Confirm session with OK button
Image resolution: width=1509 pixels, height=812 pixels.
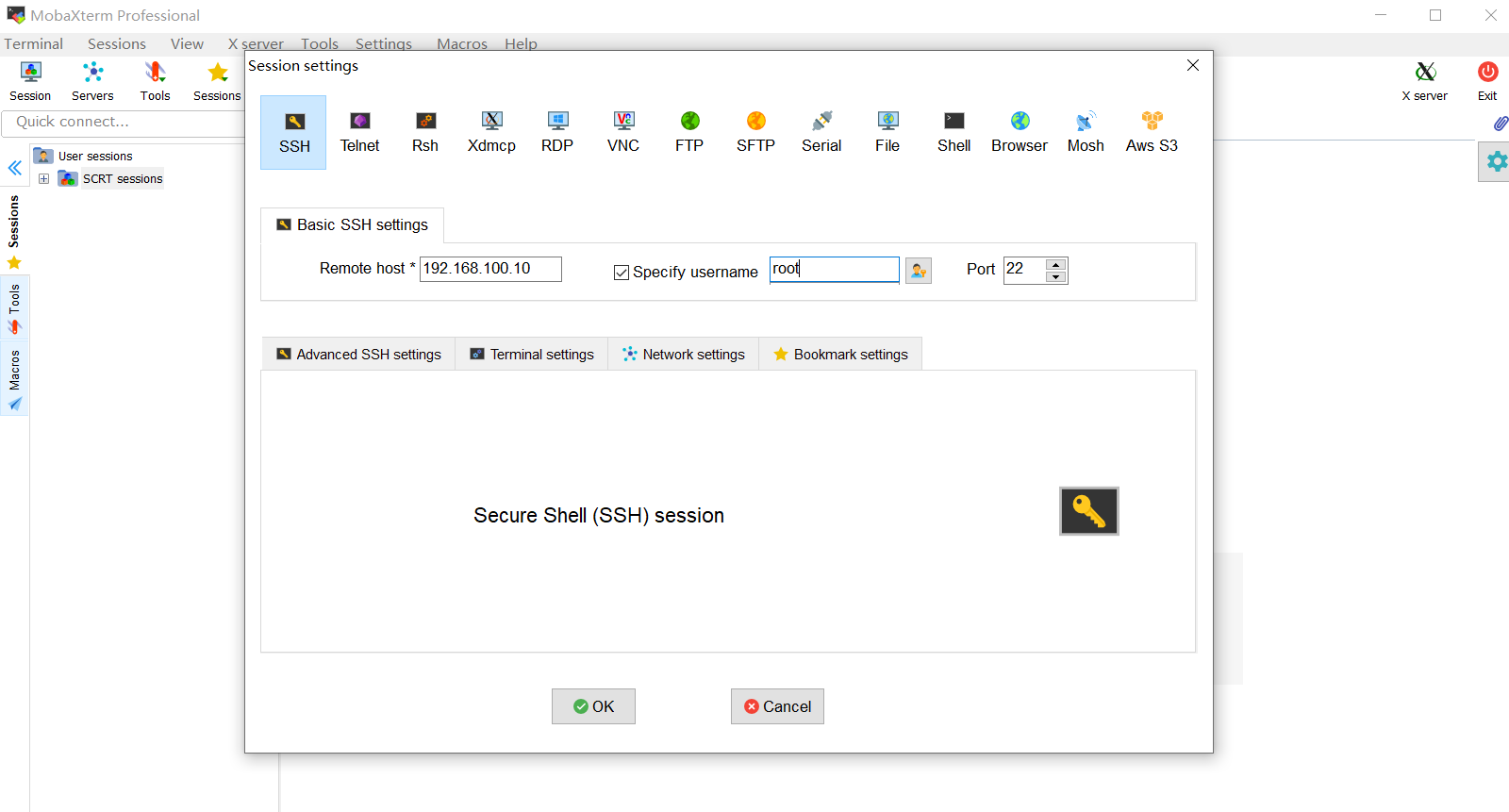pos(593,706)
